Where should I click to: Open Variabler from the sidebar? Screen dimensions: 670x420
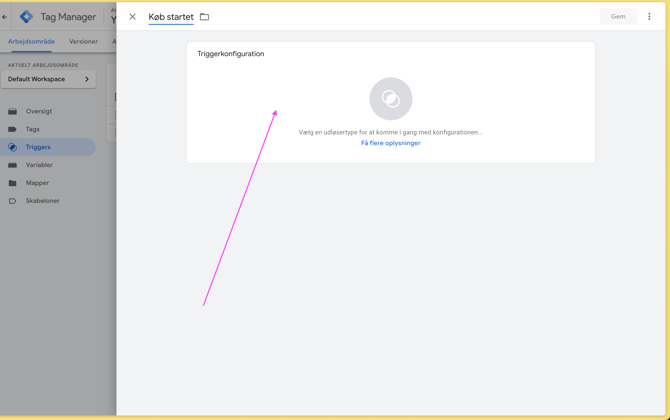click(39, 165)
